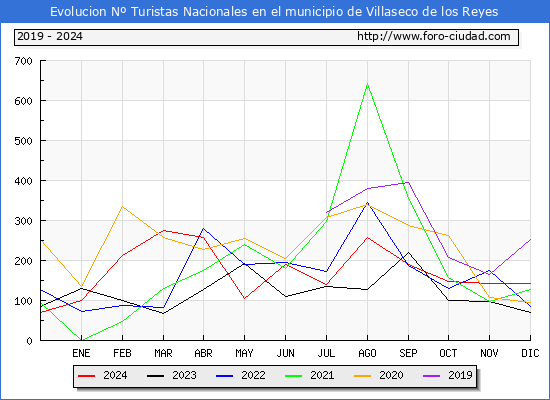The height and width of the screenshot is (400, 550).
Task: Click the green 2021 zero point at ENE
Action: point(81,340)
